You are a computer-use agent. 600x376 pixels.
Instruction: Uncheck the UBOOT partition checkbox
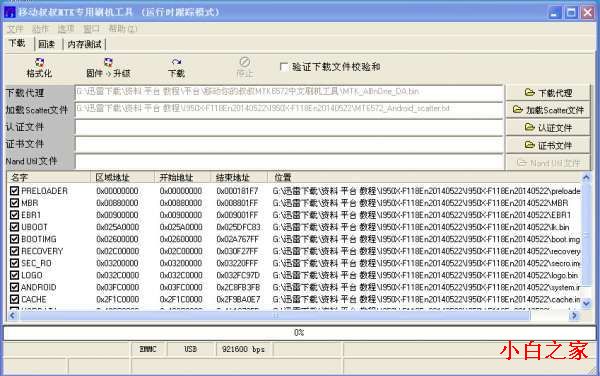point(15,227)
